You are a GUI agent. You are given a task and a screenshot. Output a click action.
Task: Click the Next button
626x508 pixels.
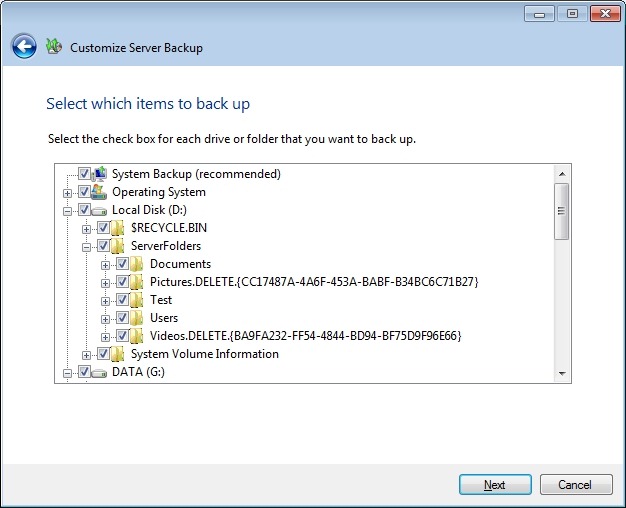[x=495, y=485]
